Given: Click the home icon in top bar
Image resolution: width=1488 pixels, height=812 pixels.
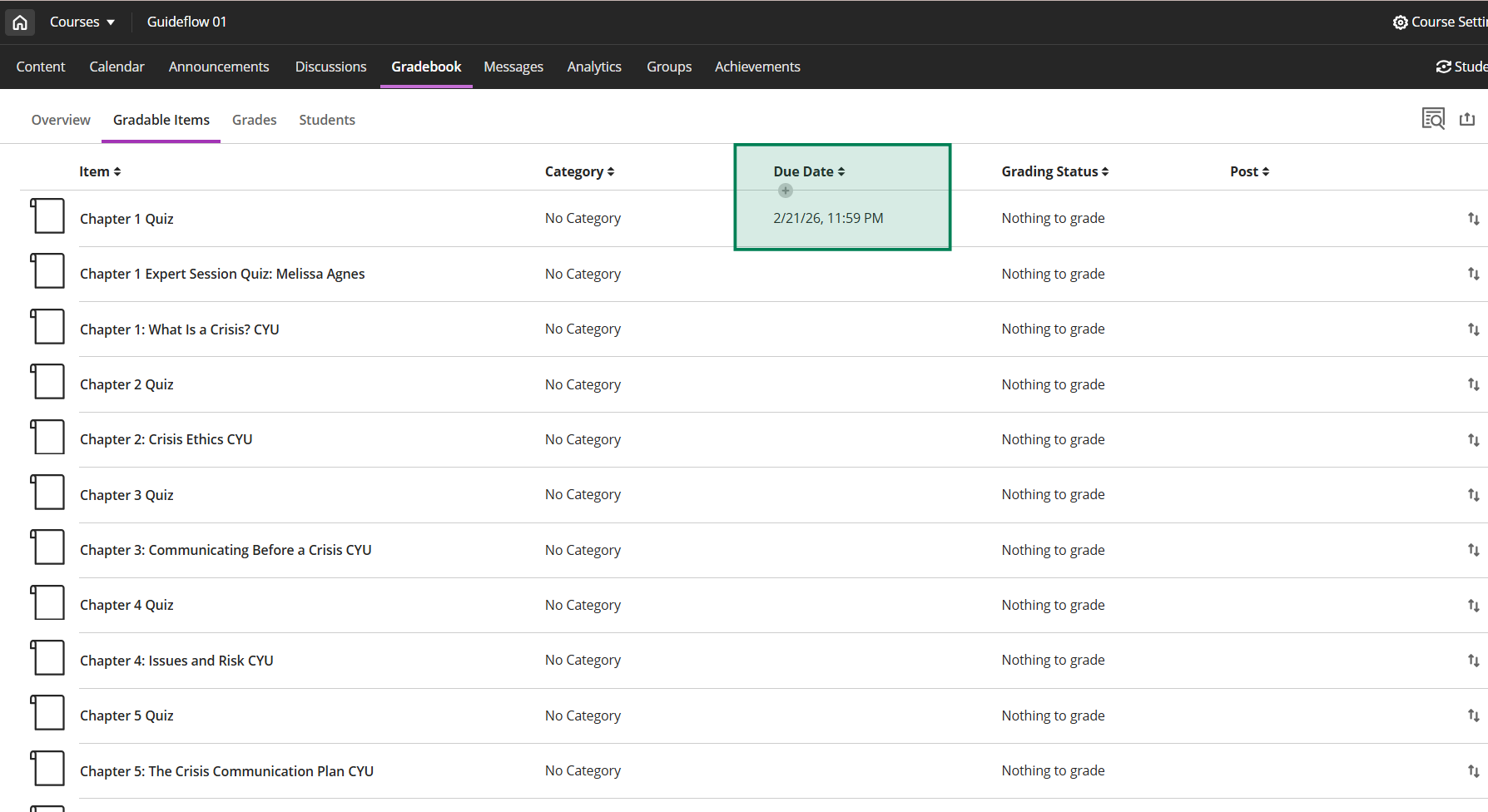Looking at the screenshot, I should [20, 22].
